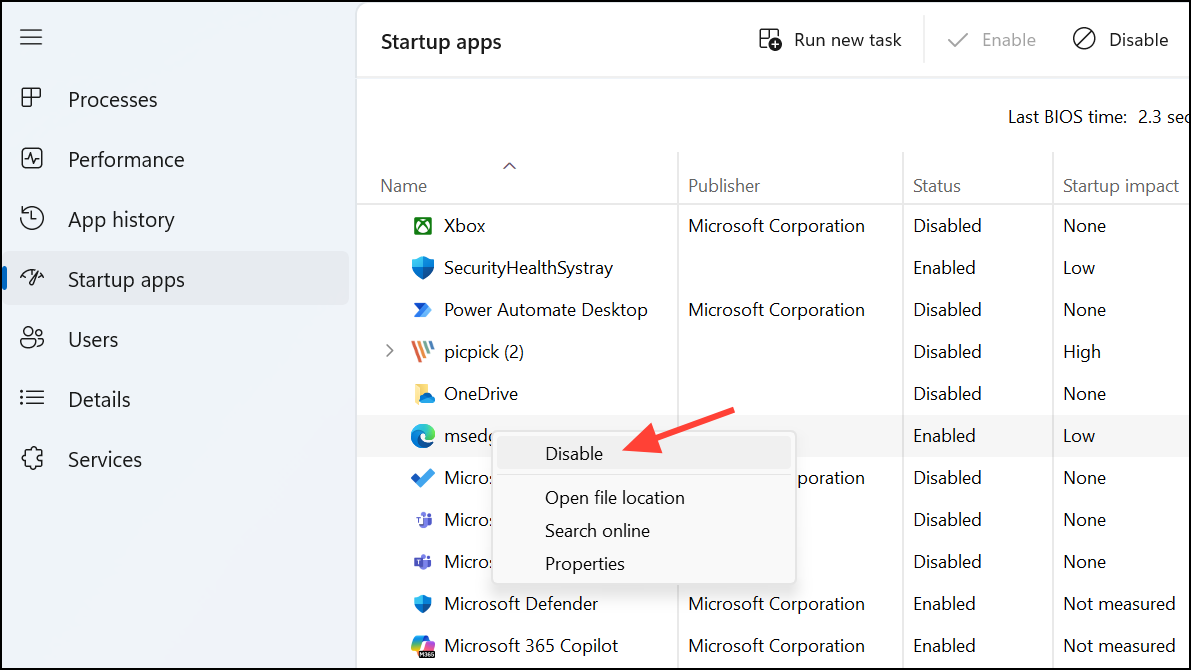Click the Microsoft 365 Copilot icon
The height and width of the screenshot is (670, 1191).
click(422, 645)
